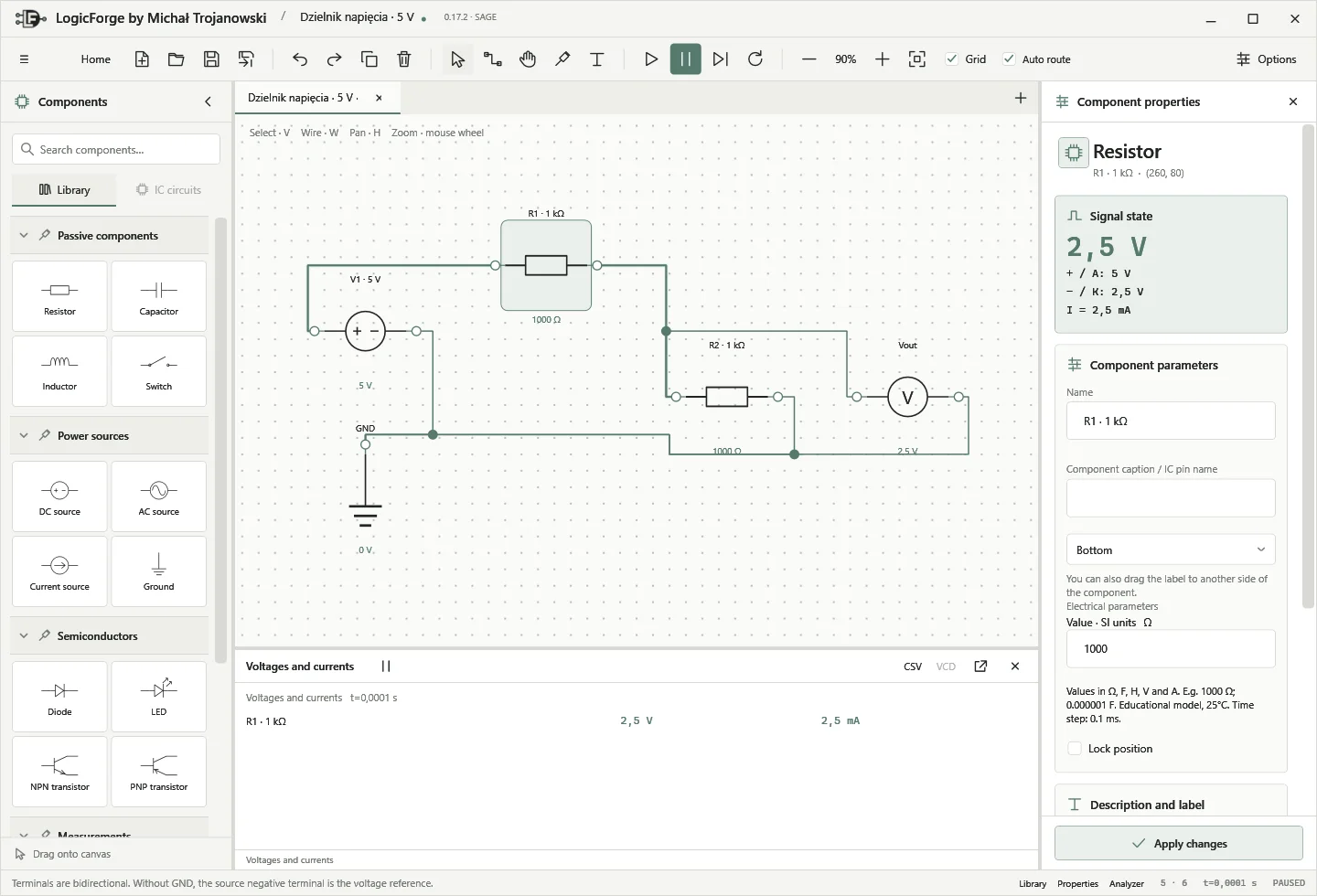Pop out the Voltages and currents panel
The height and width of the screenshot is (896, 1317).
pyautogui.click(x=980, y=667)
